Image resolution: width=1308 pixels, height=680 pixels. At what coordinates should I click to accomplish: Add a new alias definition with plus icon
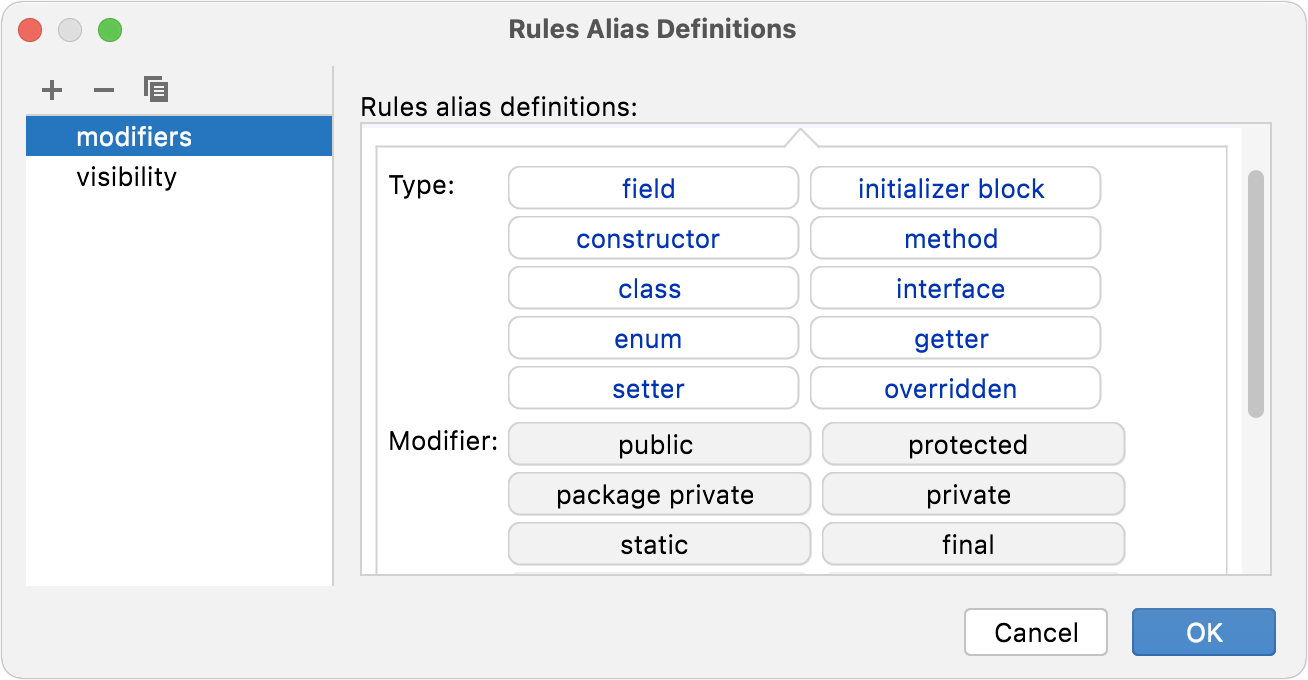point(51,89)
